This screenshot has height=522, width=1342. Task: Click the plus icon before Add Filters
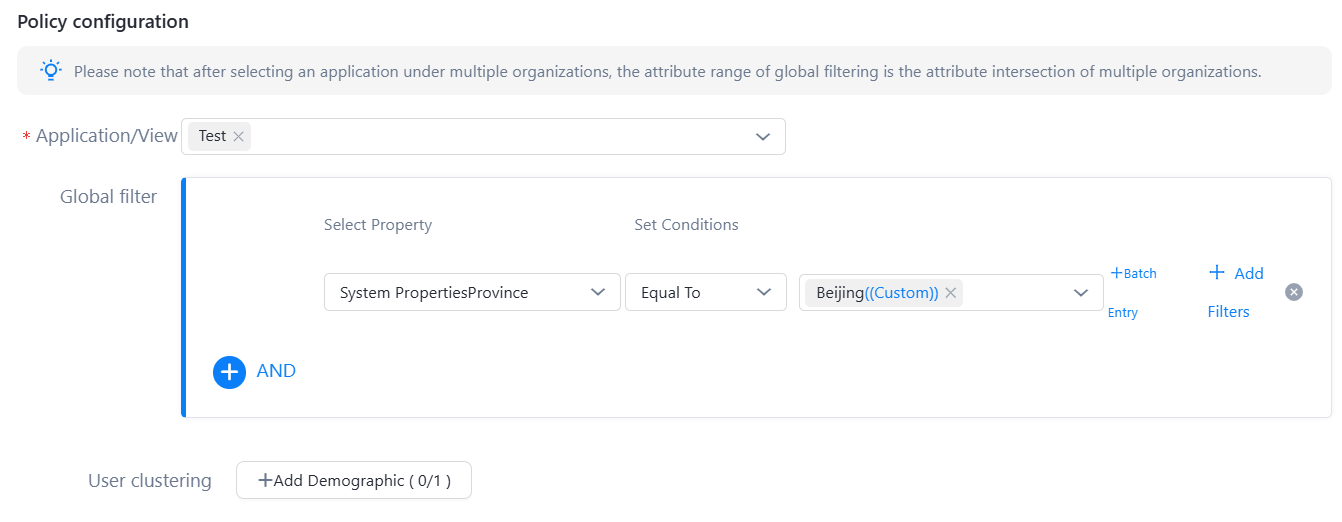pos(1217,272)
